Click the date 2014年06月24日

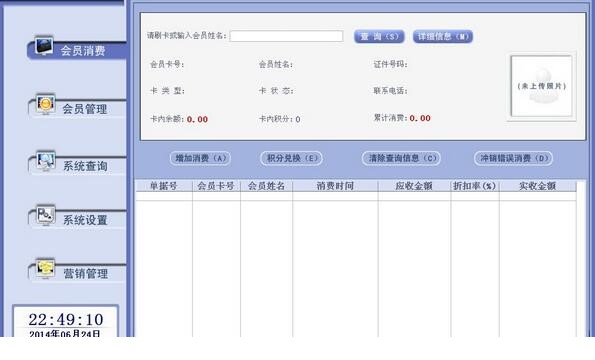click(65, 333)
